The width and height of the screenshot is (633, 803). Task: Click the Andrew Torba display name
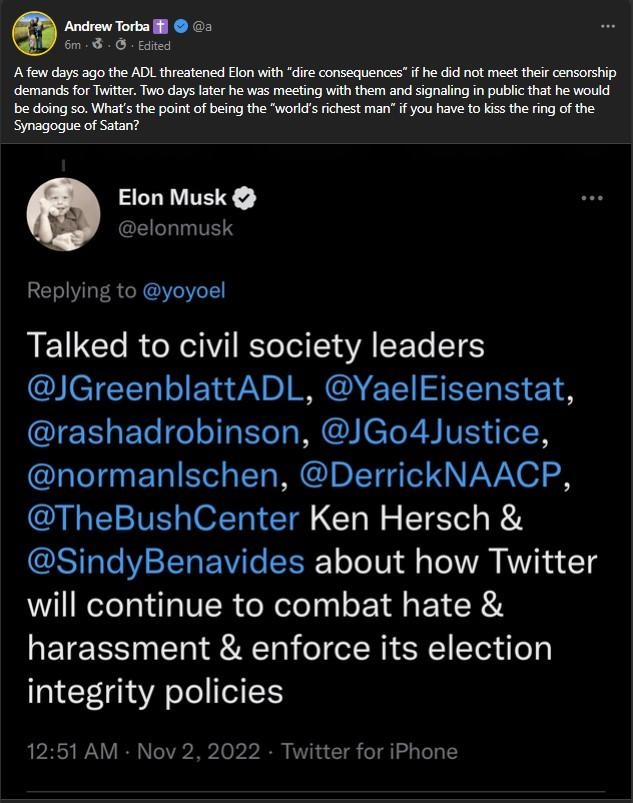point(106,26)
